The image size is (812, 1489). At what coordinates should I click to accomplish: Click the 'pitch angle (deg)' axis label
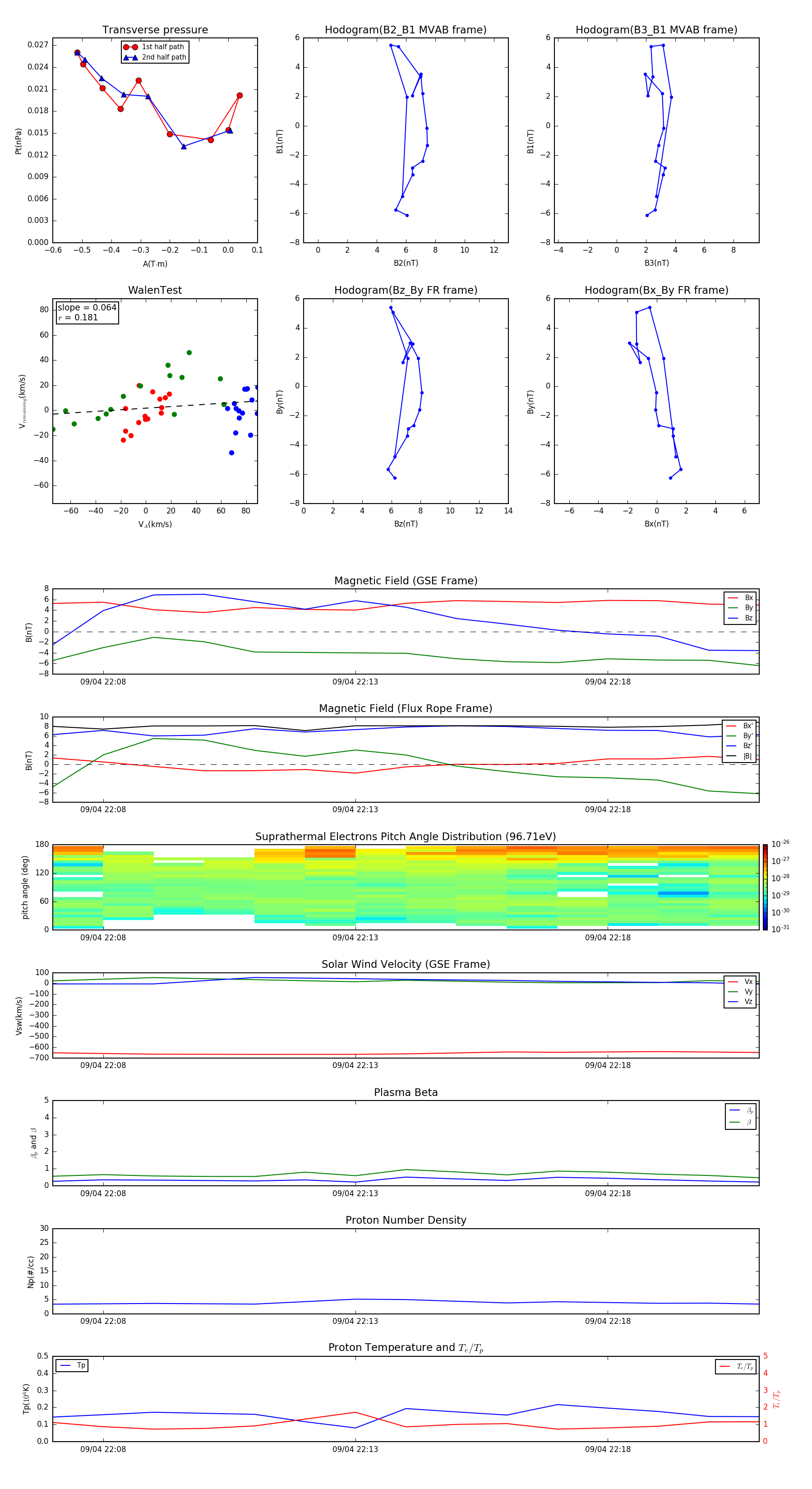pos(25,887)
